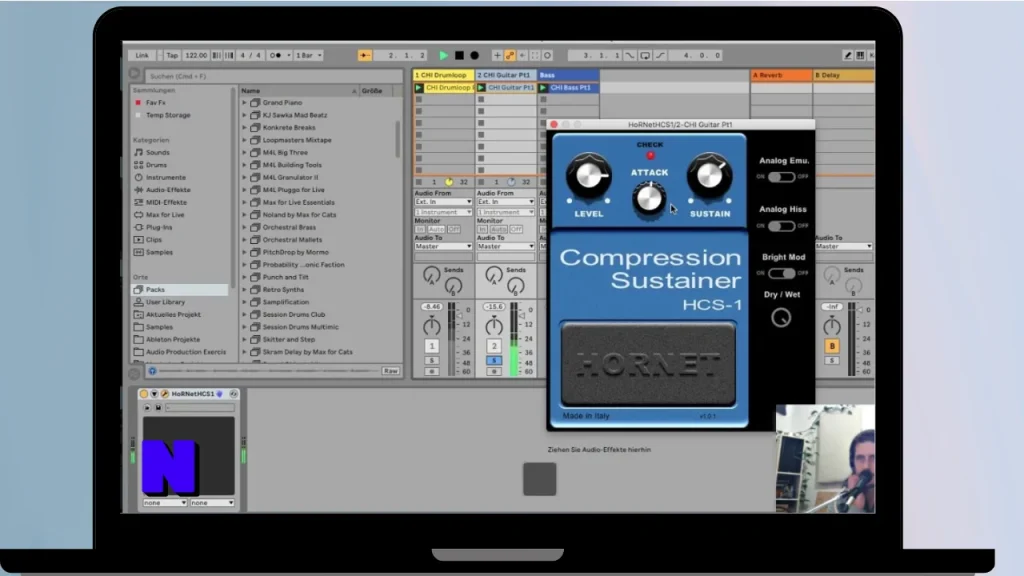This screenshot has height=576, width=1024.
Task: Toggle Draw Mode pencil icon
Action: coord(847,56)
